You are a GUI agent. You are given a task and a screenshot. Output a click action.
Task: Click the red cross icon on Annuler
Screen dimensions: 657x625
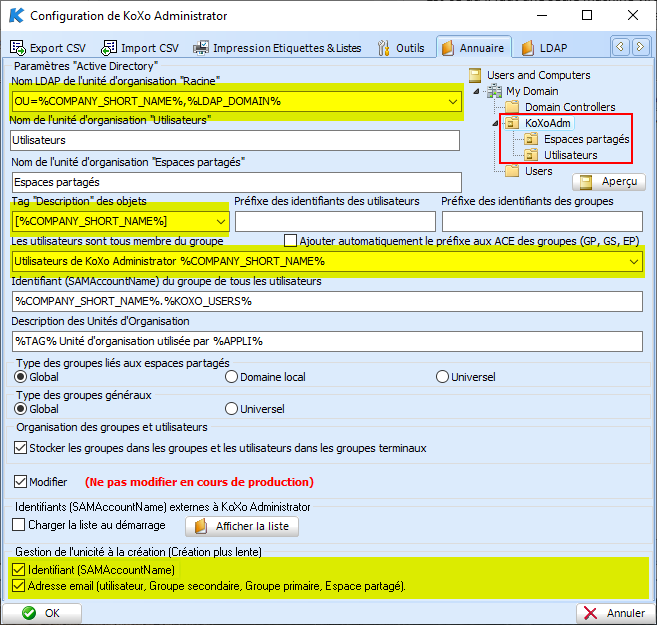point(590,613)
